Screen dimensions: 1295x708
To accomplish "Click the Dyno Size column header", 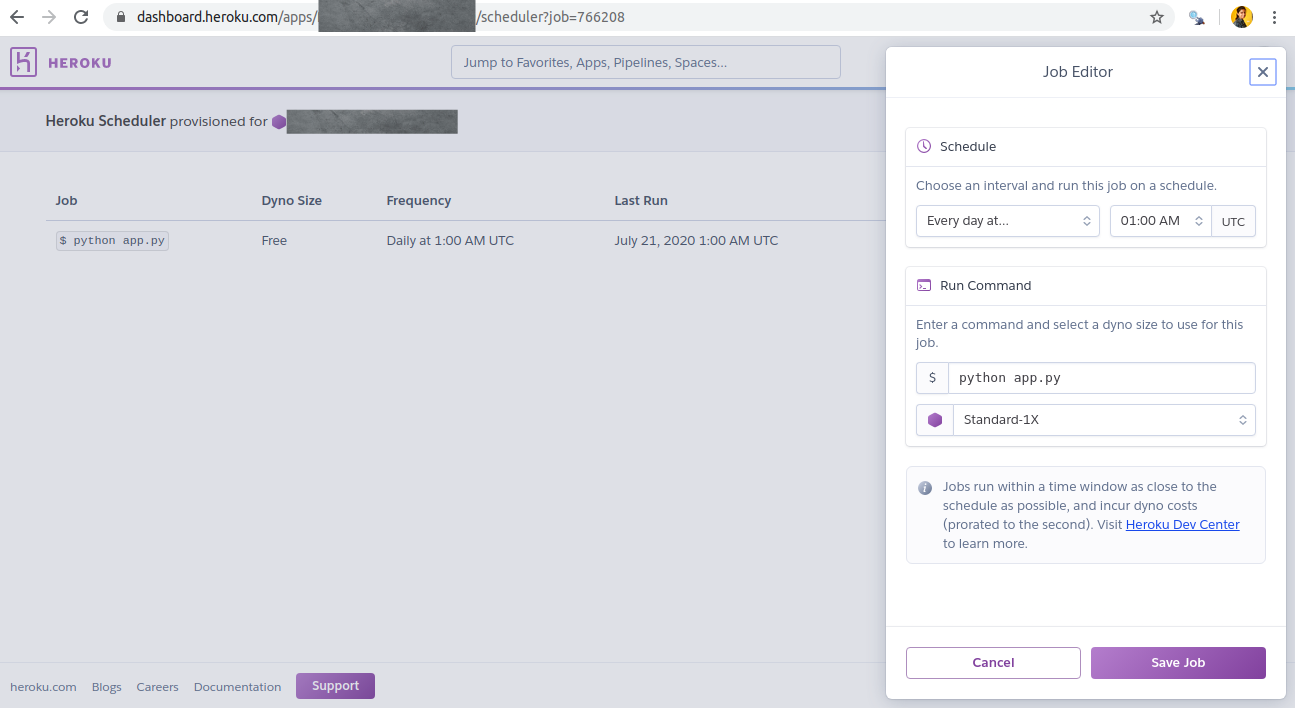I will pos(292,201).
